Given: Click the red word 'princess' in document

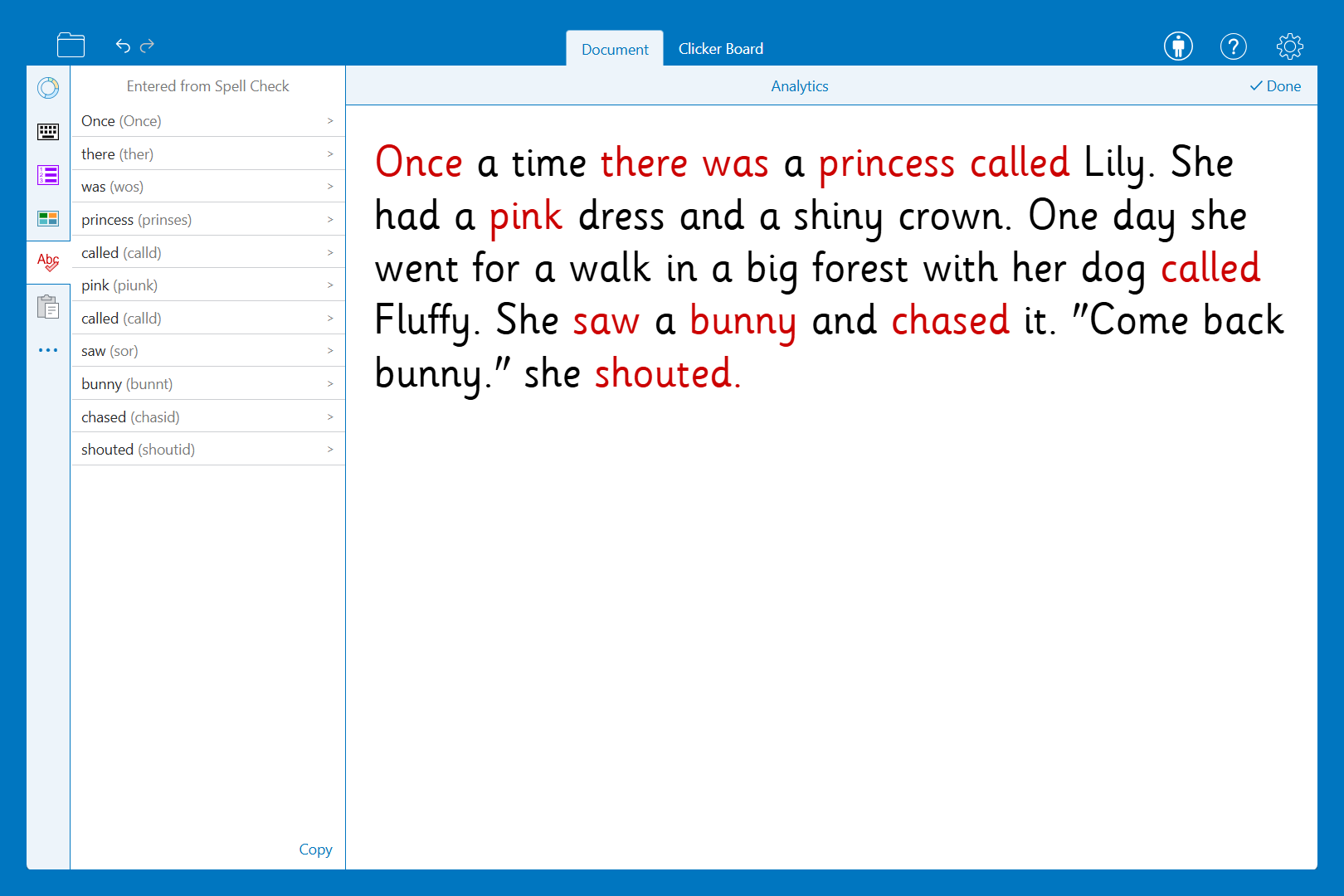Looking at the screenshot, I should click(887, 164).
